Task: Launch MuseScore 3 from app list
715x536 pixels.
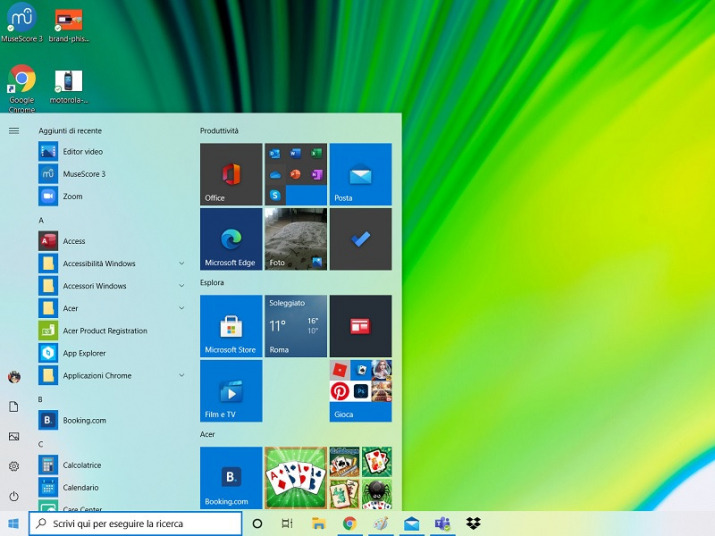Action: click(112, 174)
